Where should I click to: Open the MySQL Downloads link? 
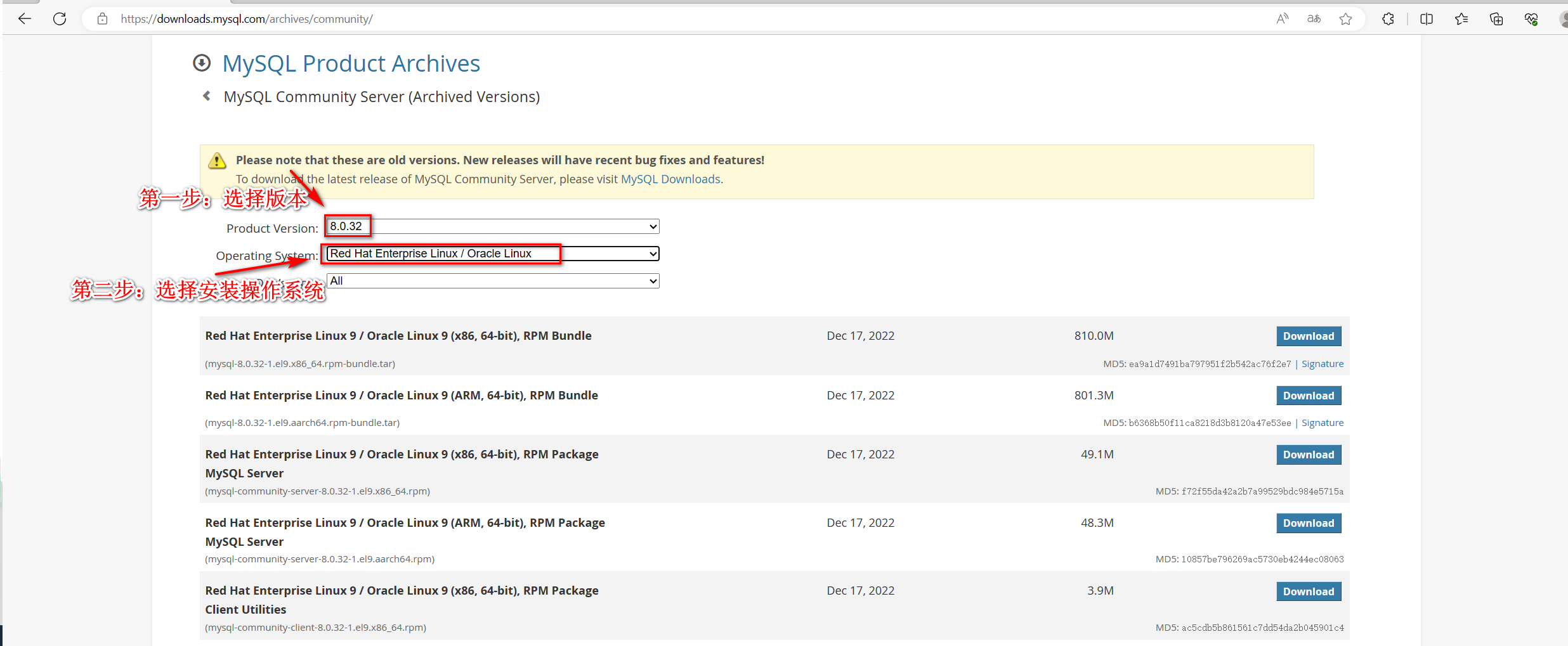coord(670,179)
